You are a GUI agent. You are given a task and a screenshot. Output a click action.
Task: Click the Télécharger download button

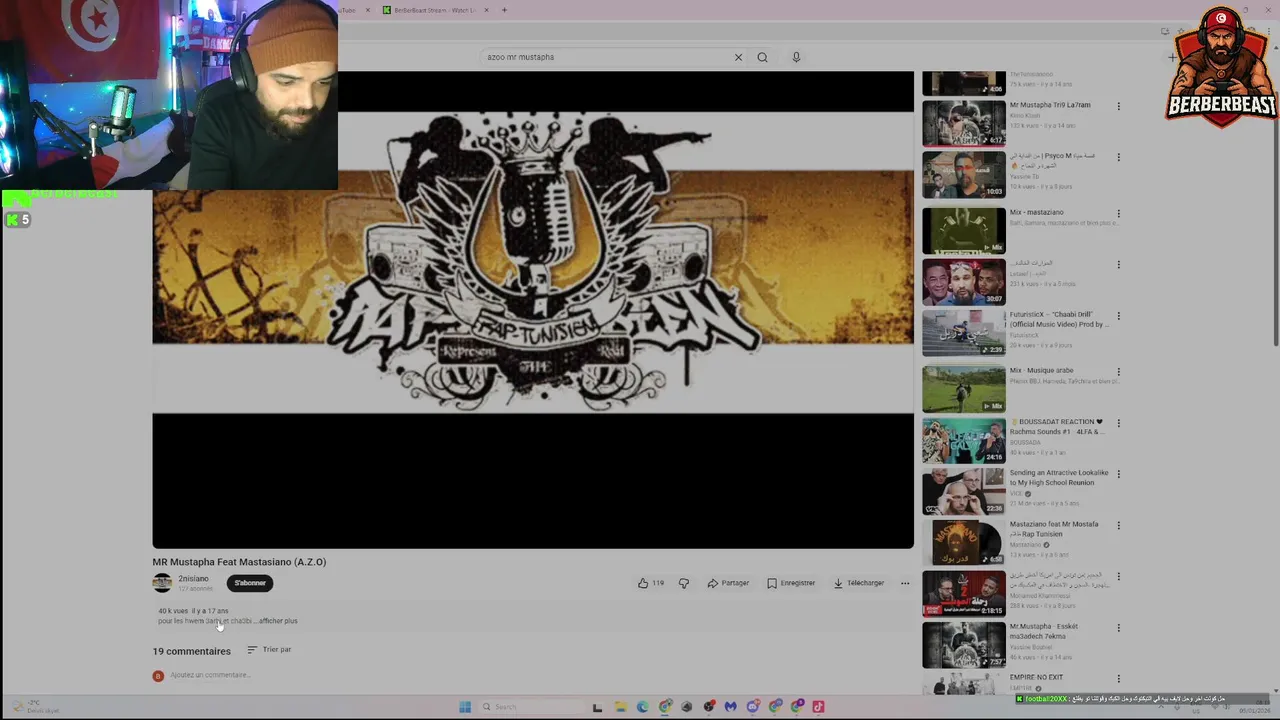point(859,583)
